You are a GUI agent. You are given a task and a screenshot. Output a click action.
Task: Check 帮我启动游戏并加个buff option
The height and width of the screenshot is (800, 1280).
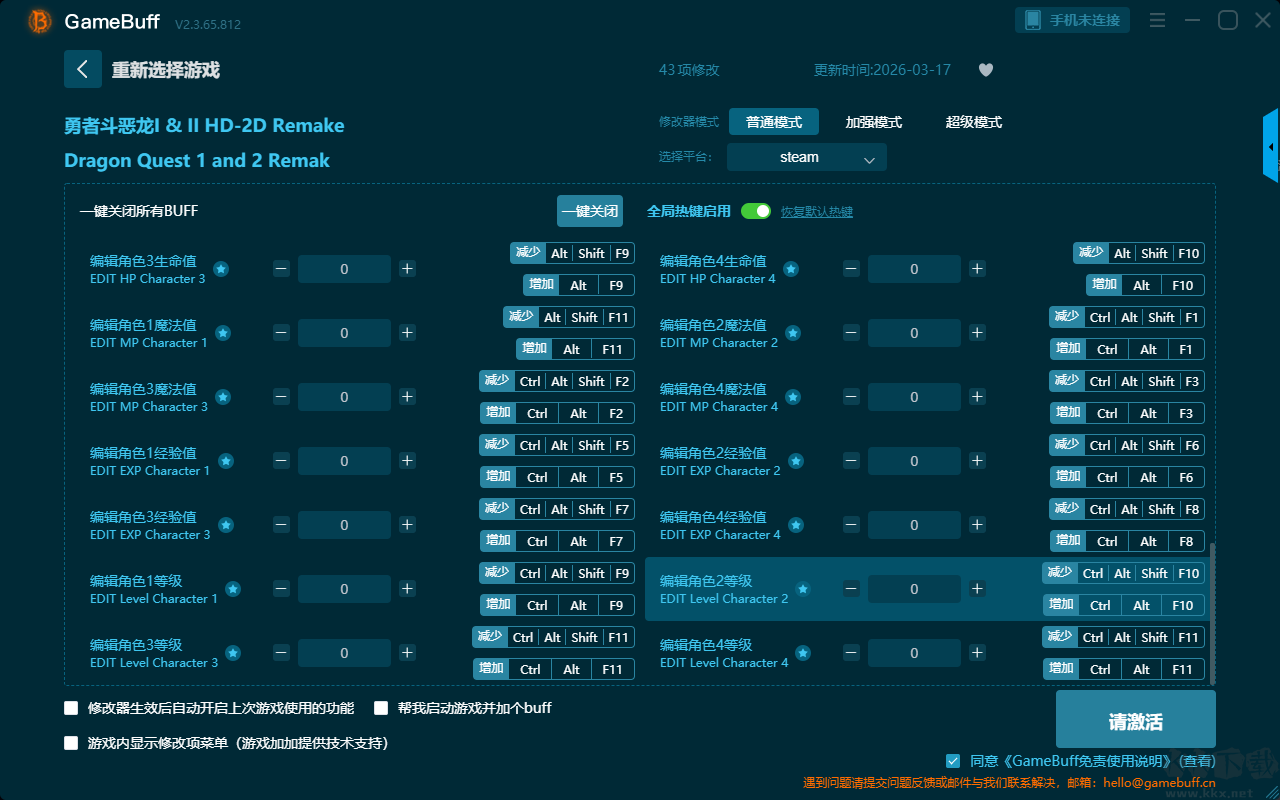(x=381, y=708)
